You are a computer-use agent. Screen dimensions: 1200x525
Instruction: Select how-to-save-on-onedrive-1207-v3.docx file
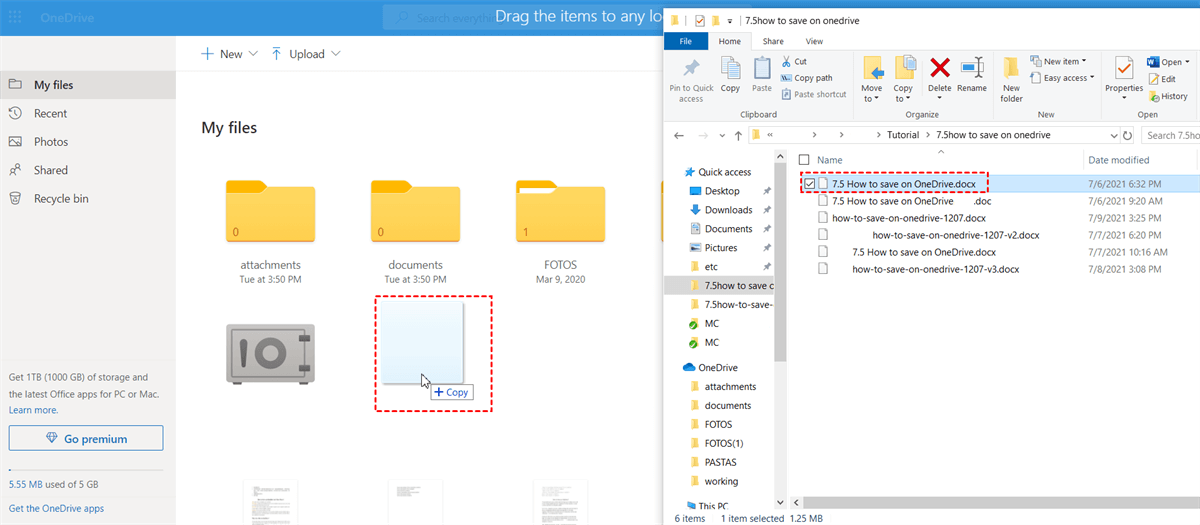935,269
